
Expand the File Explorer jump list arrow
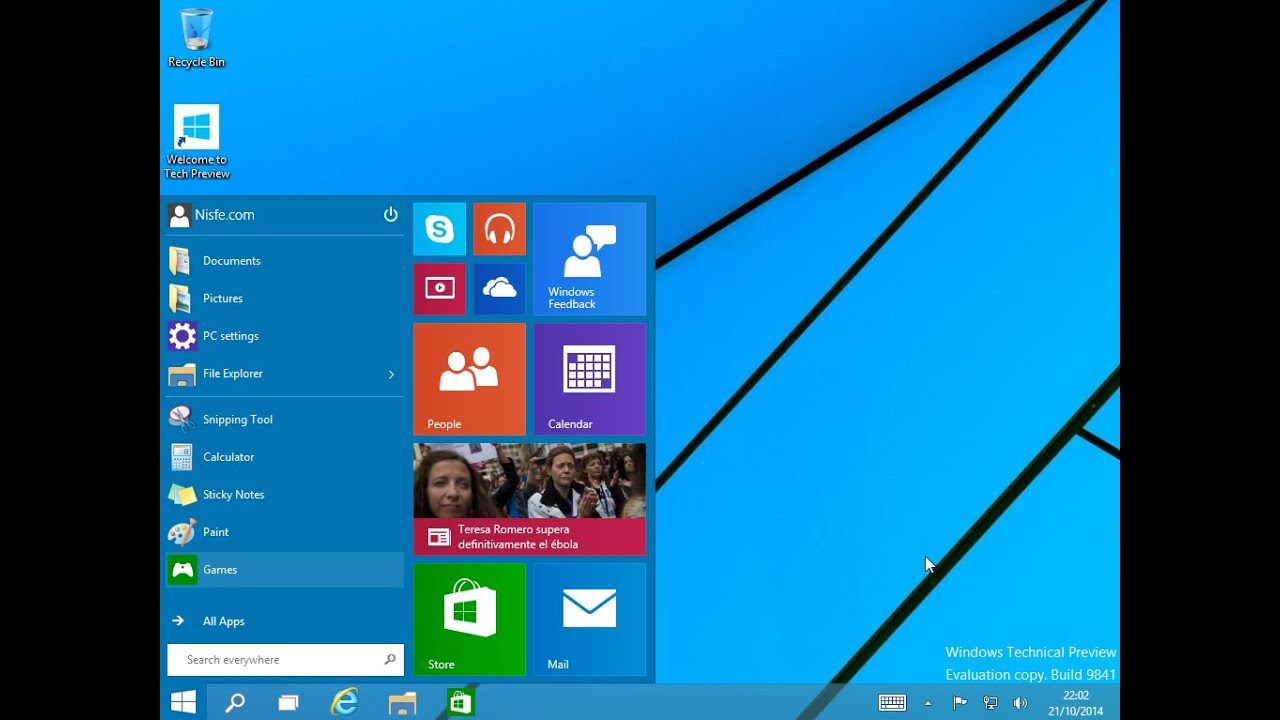tap(391, 374)
